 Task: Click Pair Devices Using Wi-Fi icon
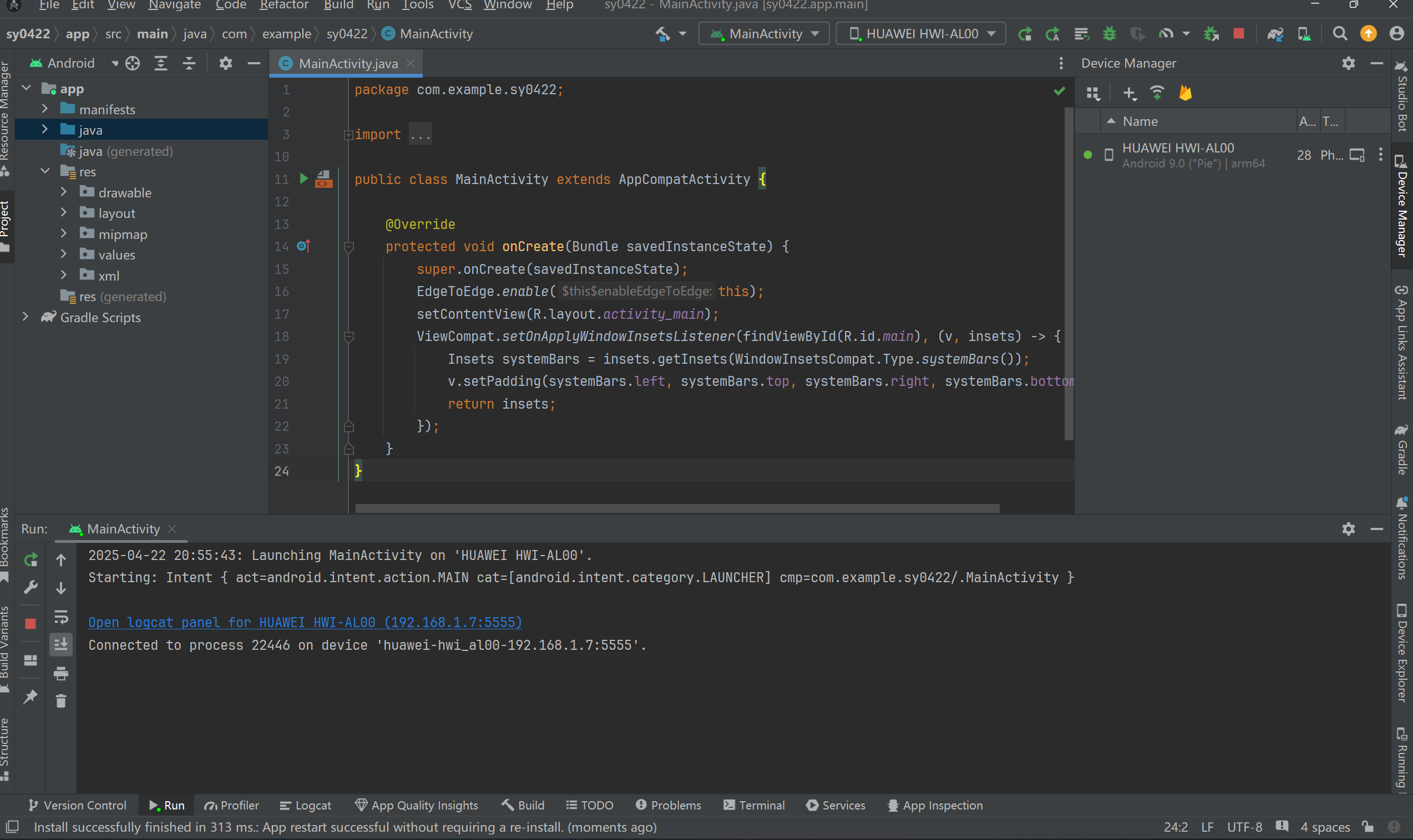tap(1157, 93)
